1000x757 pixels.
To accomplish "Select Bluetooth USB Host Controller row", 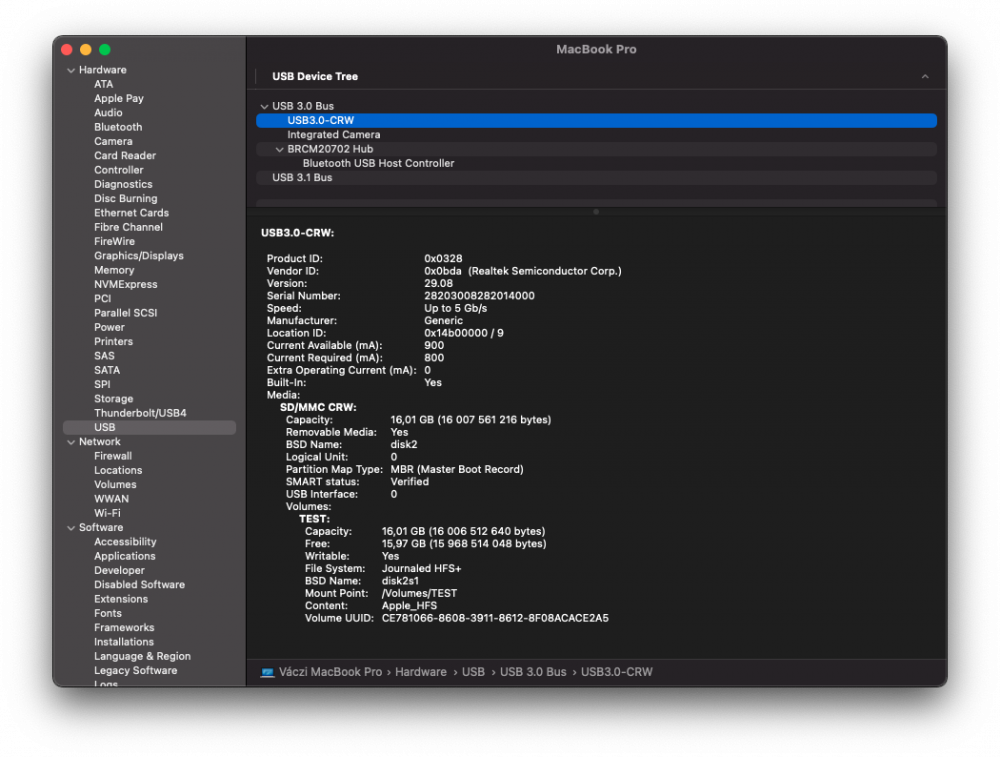I will tap(596, 164).
